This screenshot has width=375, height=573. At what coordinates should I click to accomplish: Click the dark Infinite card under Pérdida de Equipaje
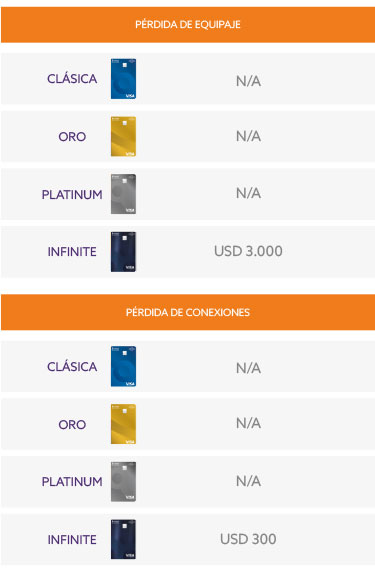click(124, 252)
